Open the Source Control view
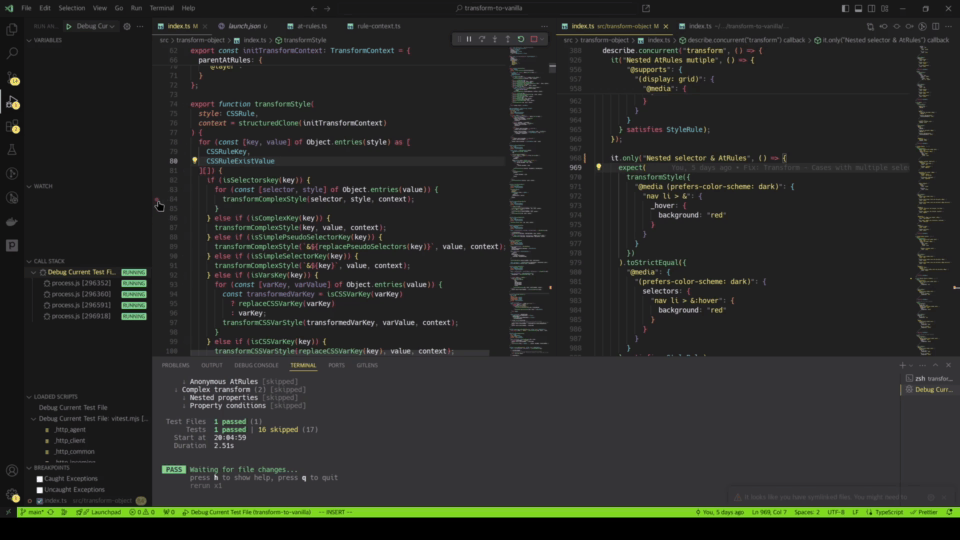960x540 pixels. point(12,78)
